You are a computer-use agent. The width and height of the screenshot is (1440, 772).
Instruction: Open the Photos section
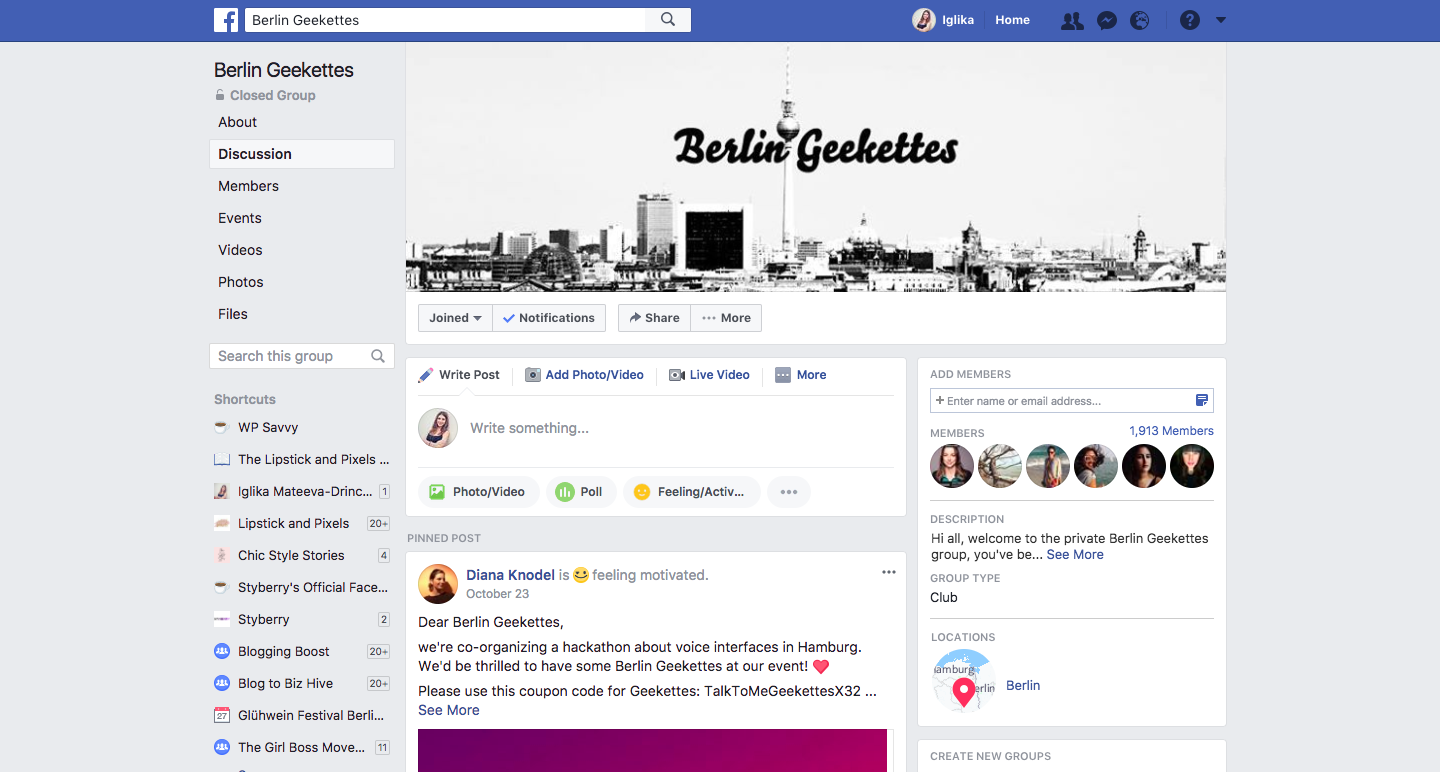click(x=241, y=282)
